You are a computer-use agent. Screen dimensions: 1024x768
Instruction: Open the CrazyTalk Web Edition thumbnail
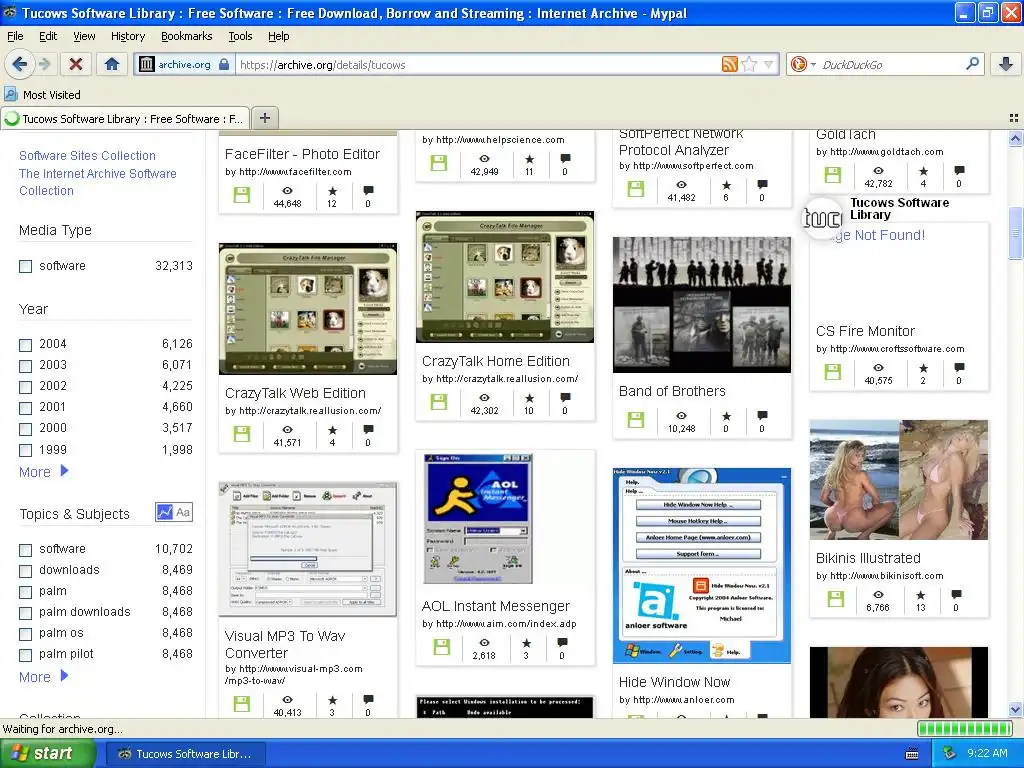tap(308, 309)
